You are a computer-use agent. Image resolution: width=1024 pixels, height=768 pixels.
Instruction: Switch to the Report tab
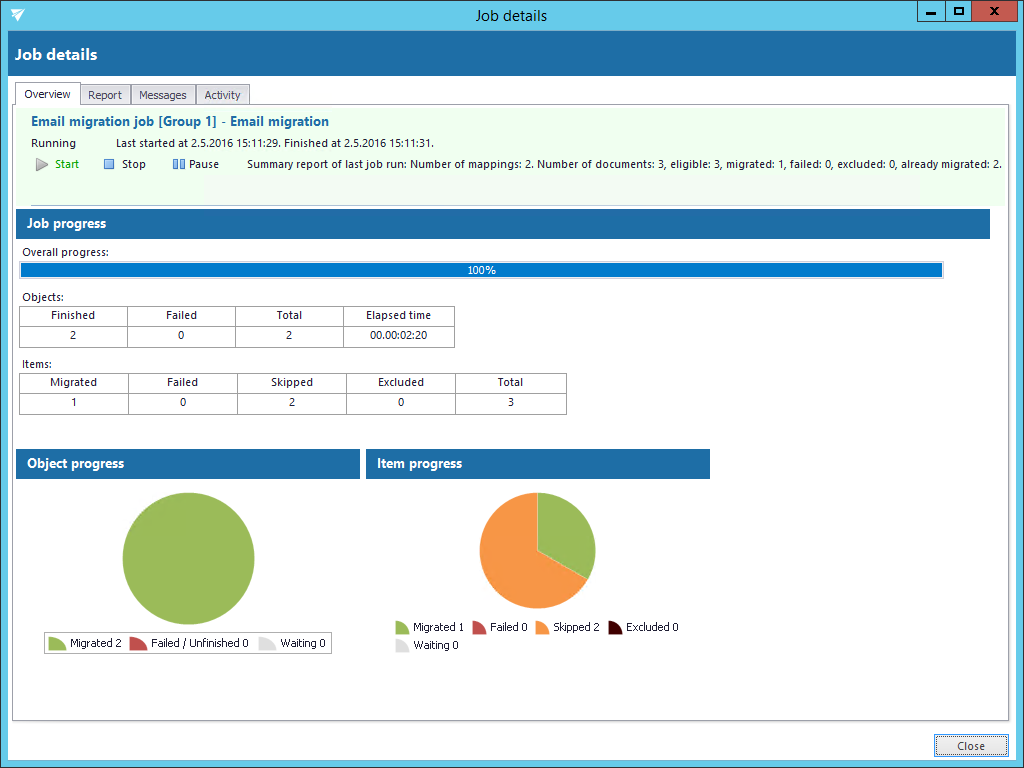pos(105,95)
